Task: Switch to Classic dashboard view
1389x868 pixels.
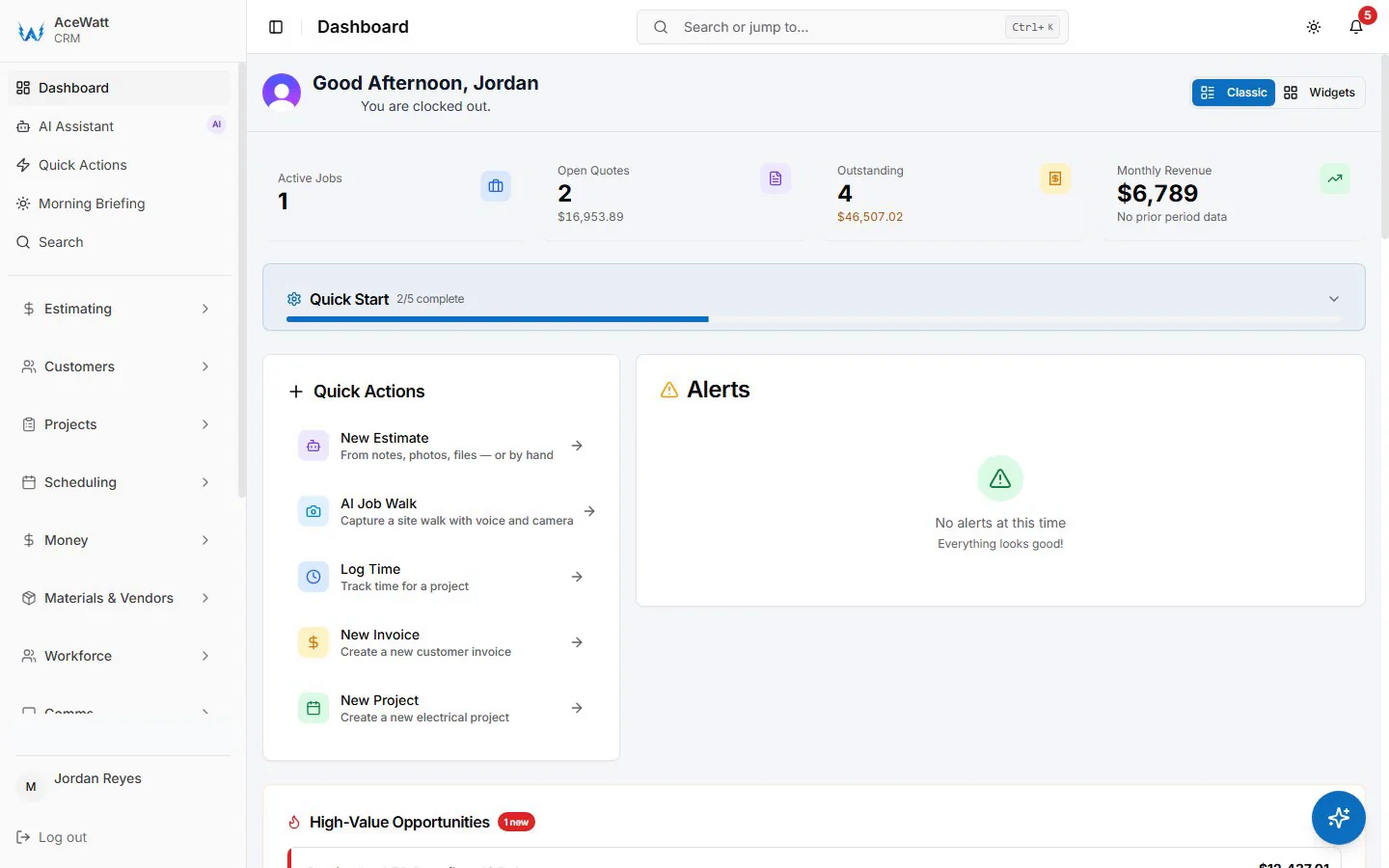Action: point(1234,93)
